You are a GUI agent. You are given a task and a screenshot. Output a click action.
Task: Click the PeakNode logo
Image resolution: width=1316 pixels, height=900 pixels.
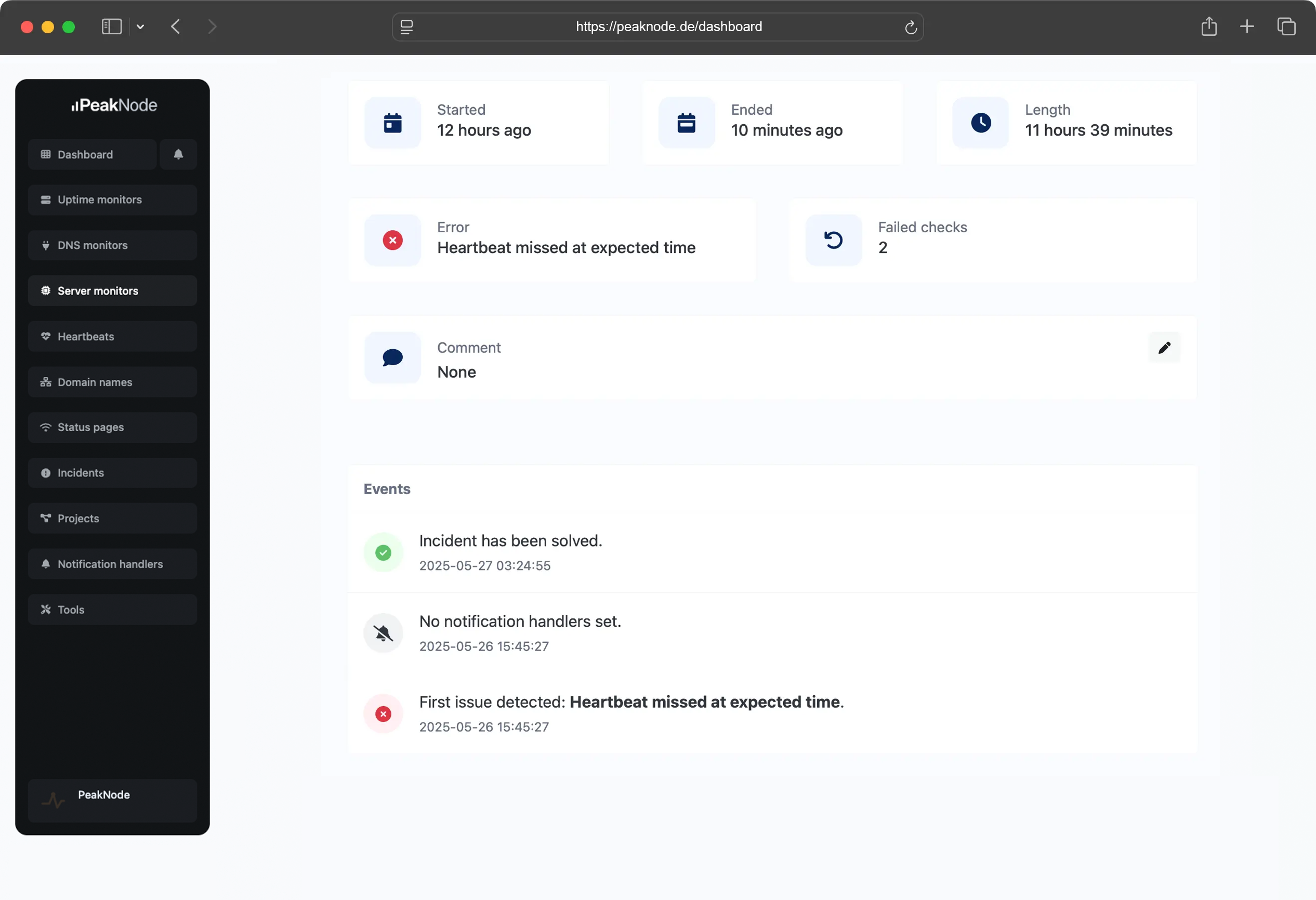pos(114,105)
